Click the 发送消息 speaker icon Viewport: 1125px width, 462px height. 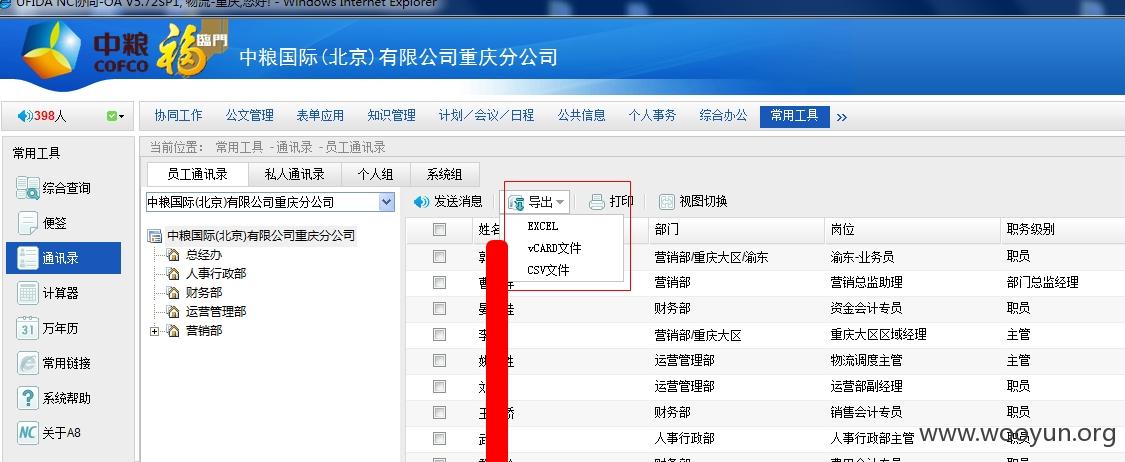[x=422, y=202]
